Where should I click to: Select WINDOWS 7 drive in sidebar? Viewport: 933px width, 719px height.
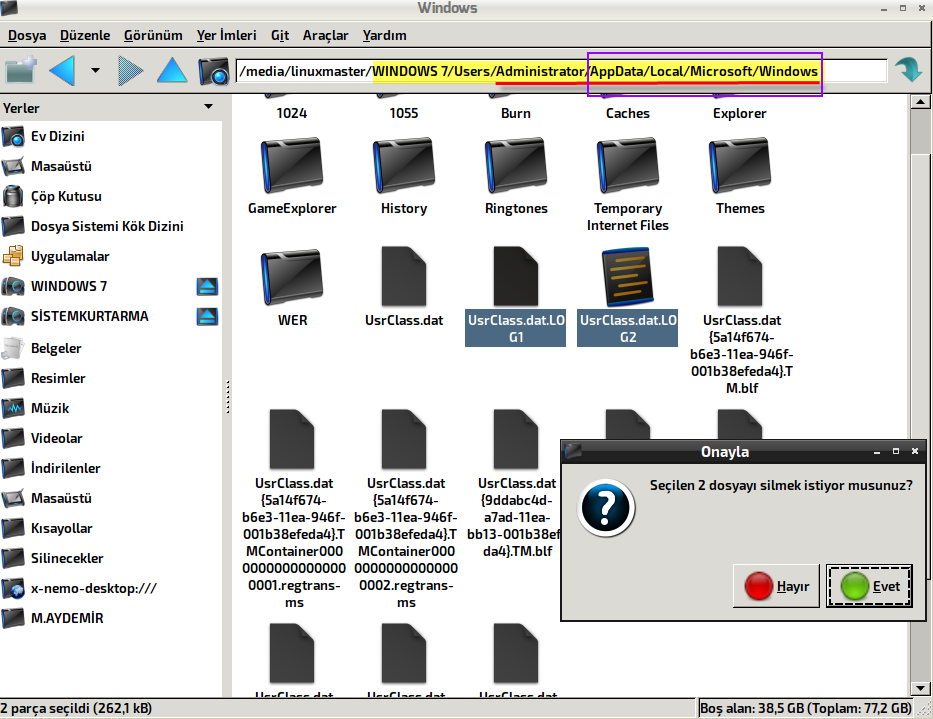pos(69,286)
